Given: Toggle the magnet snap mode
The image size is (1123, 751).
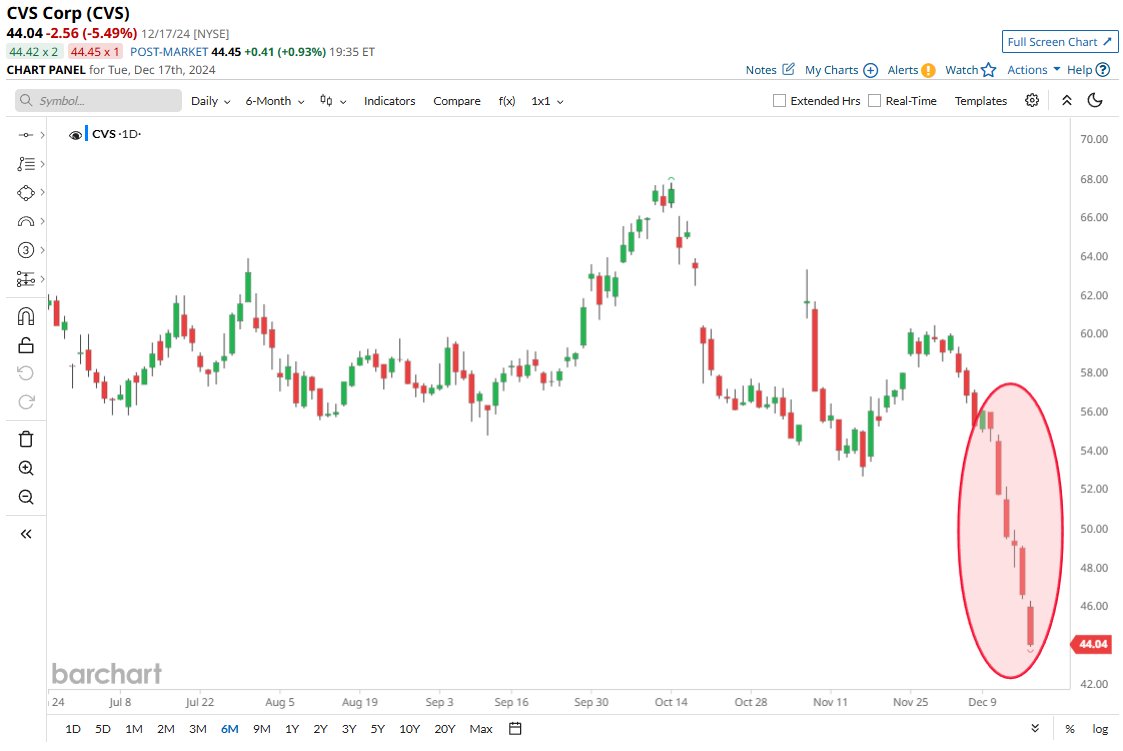Looking at the screenshot, I should (x=26, y=316).
